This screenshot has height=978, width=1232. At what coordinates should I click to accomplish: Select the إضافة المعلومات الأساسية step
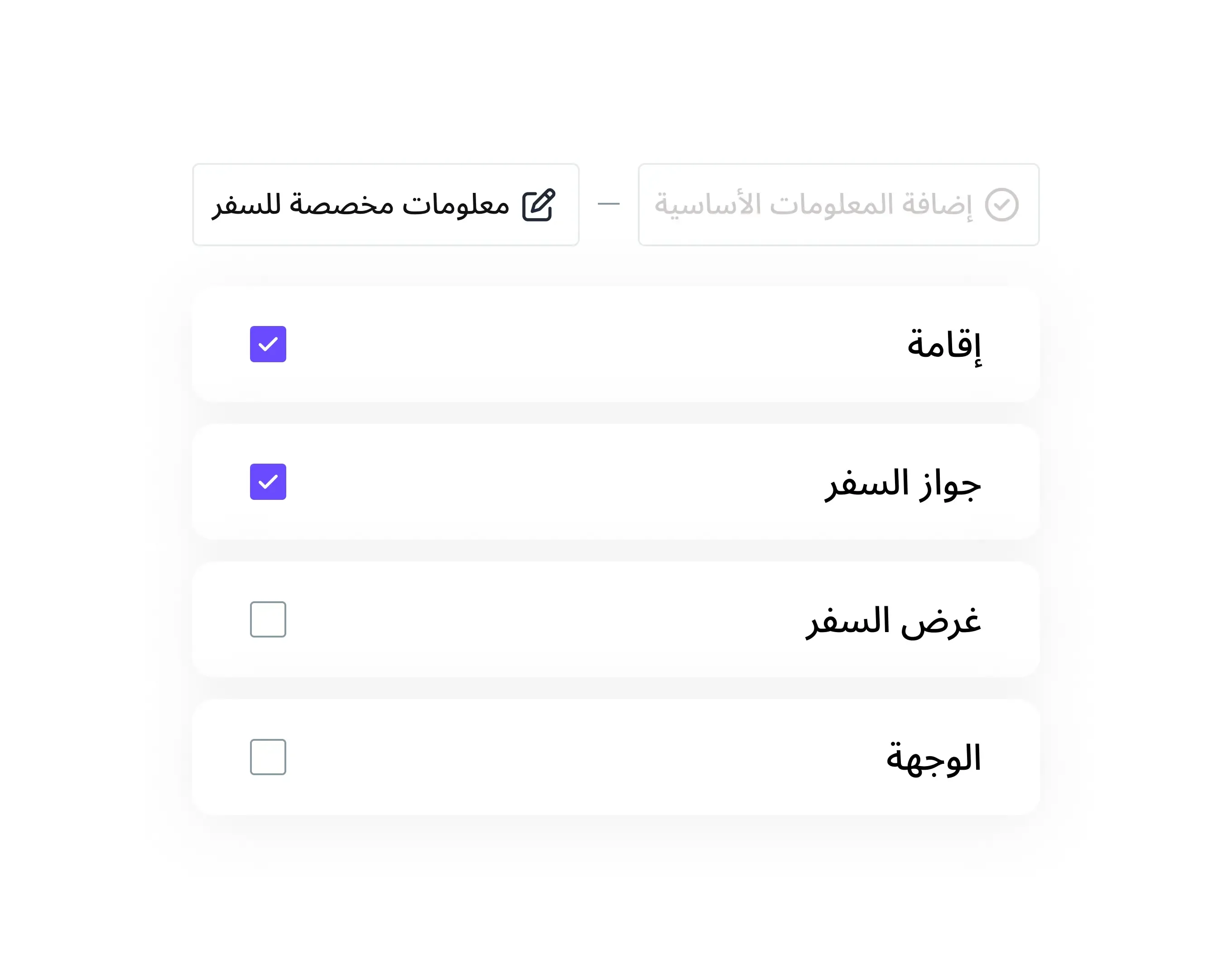(838, 204)
